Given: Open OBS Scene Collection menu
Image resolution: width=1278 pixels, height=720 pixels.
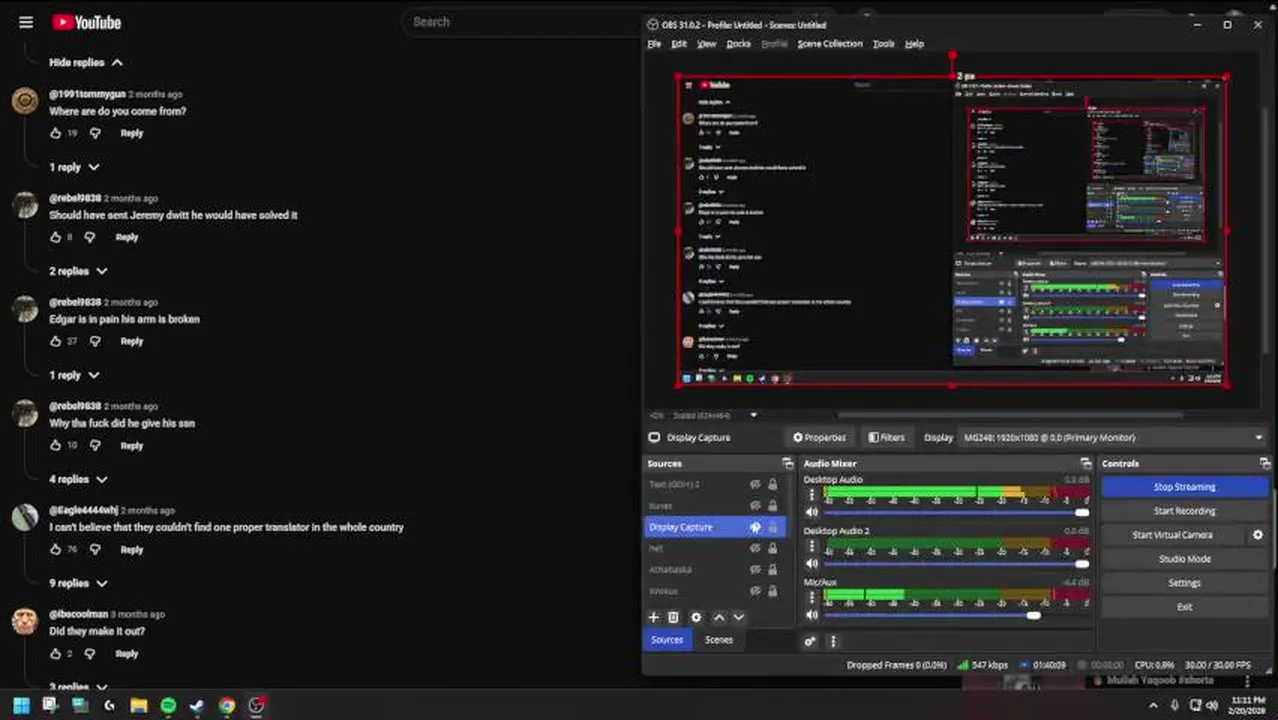Looking at the screenshot, I should coord(829,44).
